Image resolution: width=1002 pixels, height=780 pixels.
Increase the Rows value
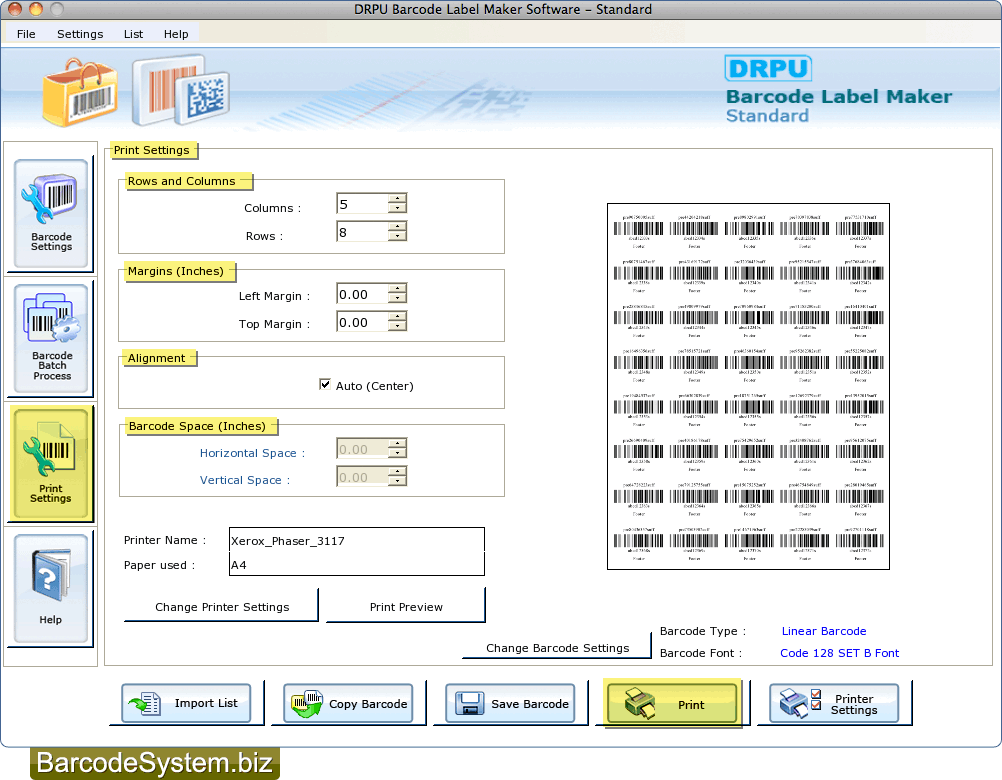[x=397, y=226]
